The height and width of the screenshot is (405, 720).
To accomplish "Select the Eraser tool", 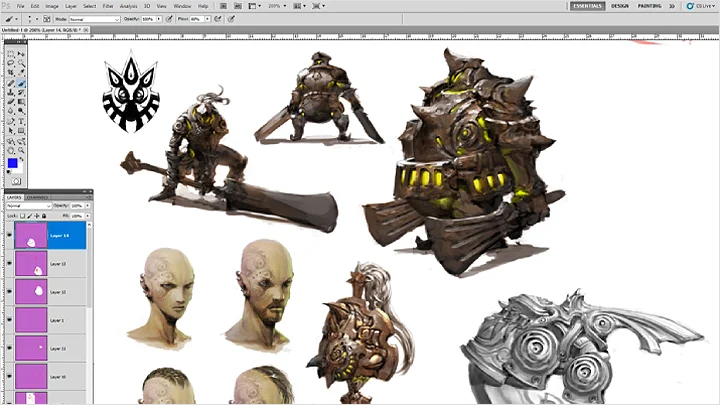I will (11, 101).
